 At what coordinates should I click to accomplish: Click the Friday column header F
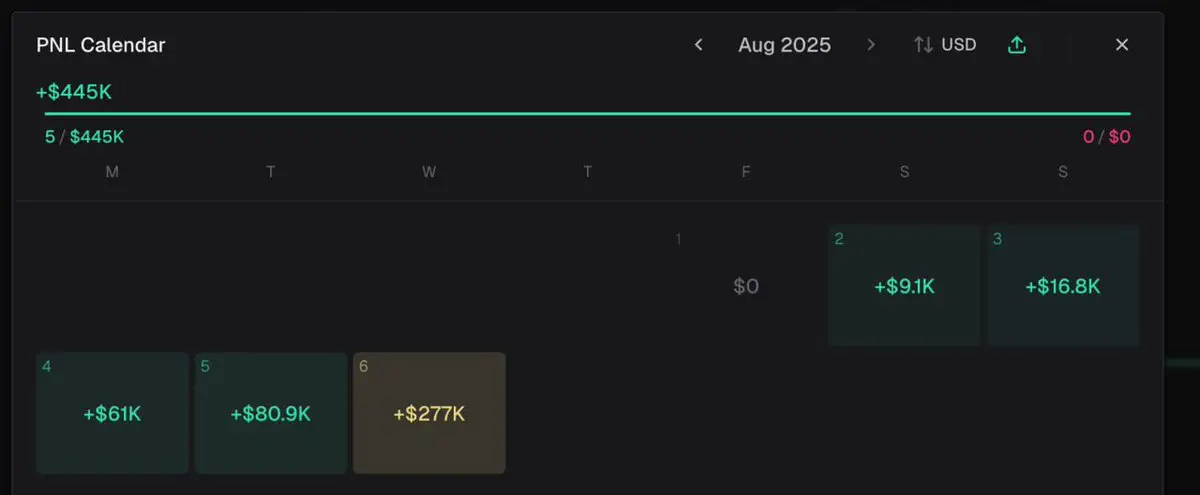point(746,172)
